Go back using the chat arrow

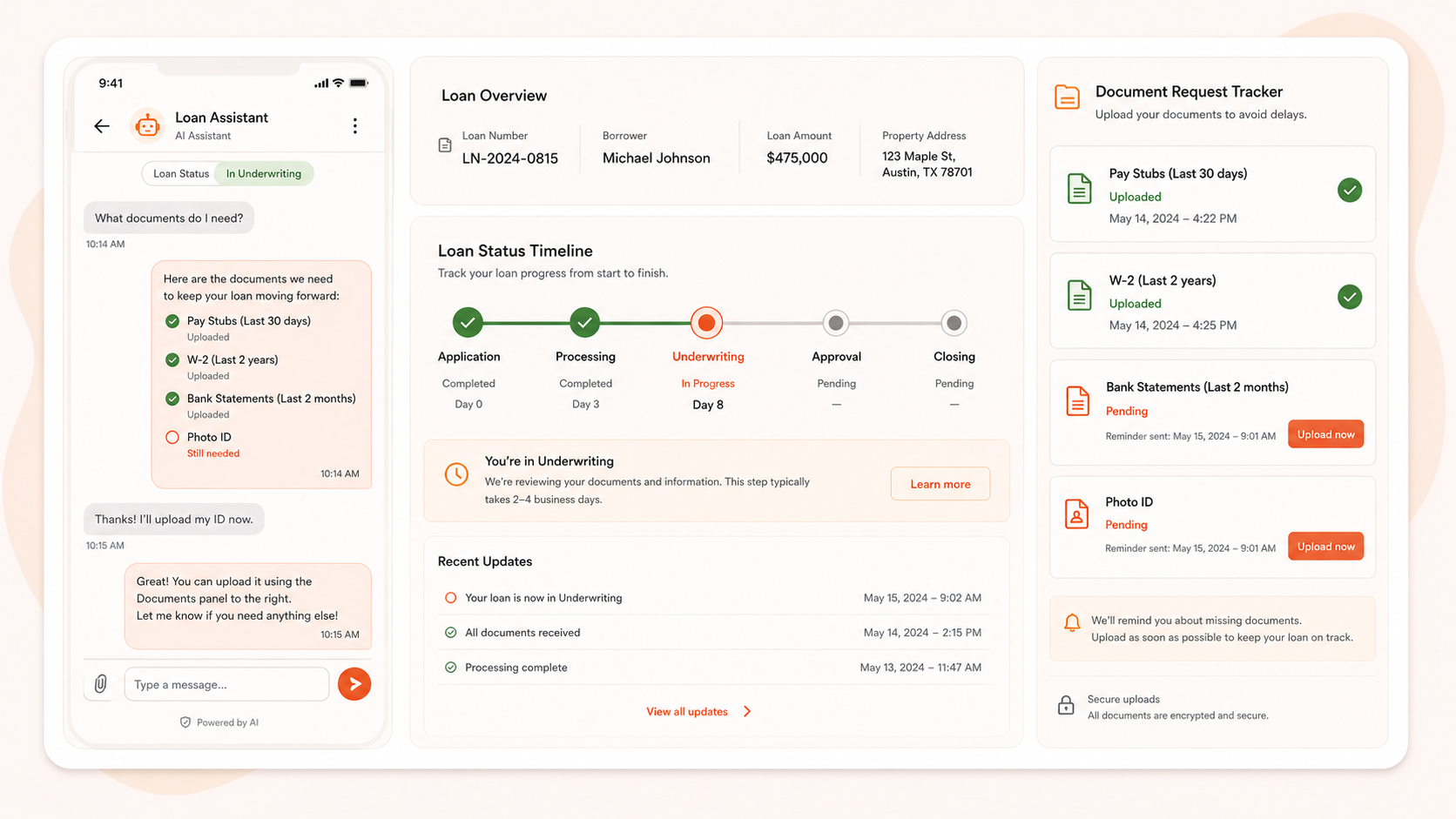[x=102, y=126]
